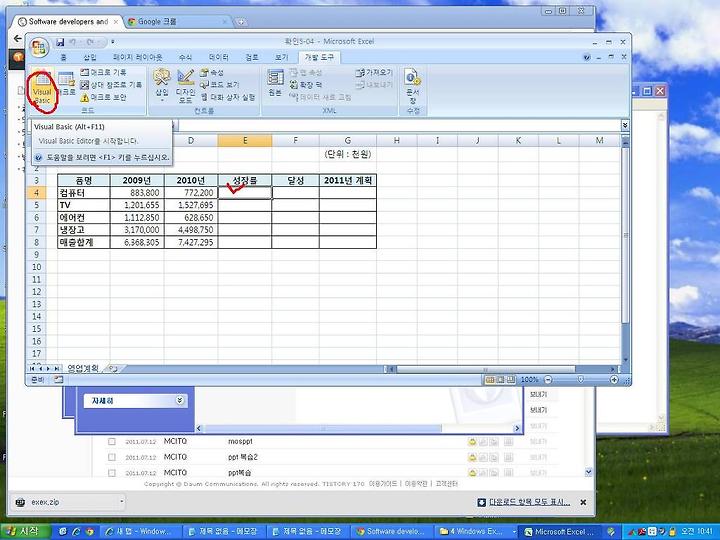Screen dimensions: 720x540
Task: Go to first sheet navigation arrow
Action: [32, 369]
